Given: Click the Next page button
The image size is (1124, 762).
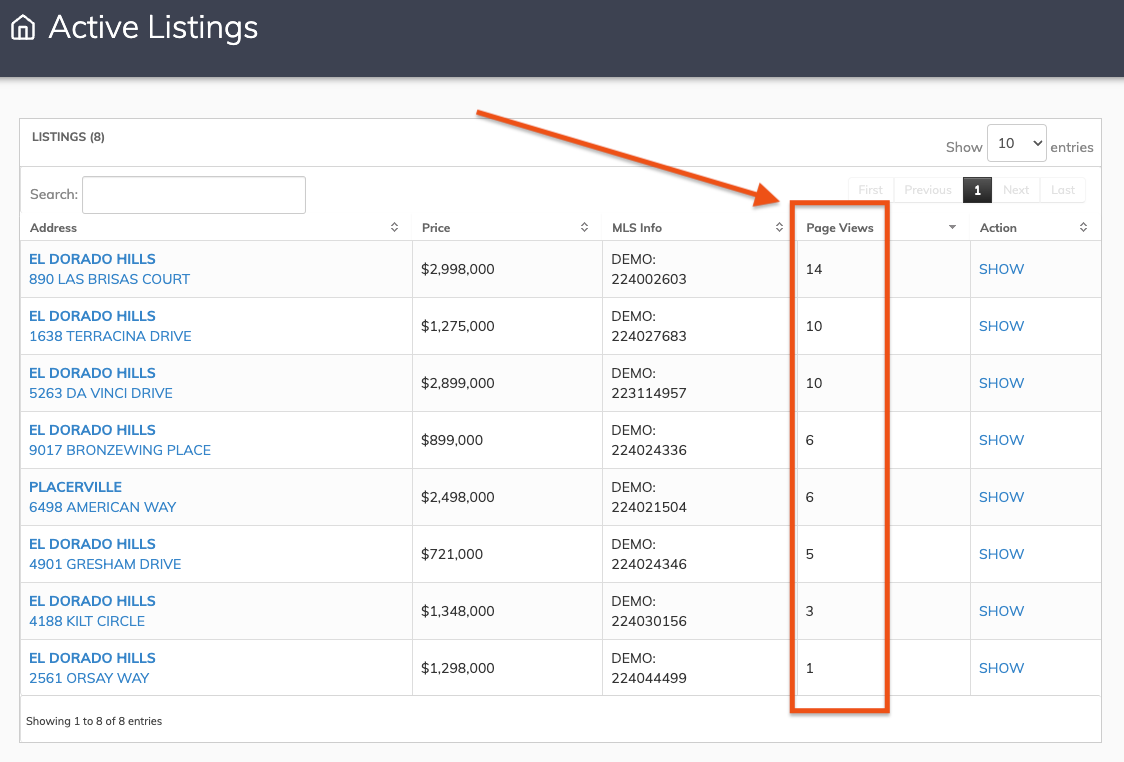Looking at the screenshot, I should point(1016,190).
